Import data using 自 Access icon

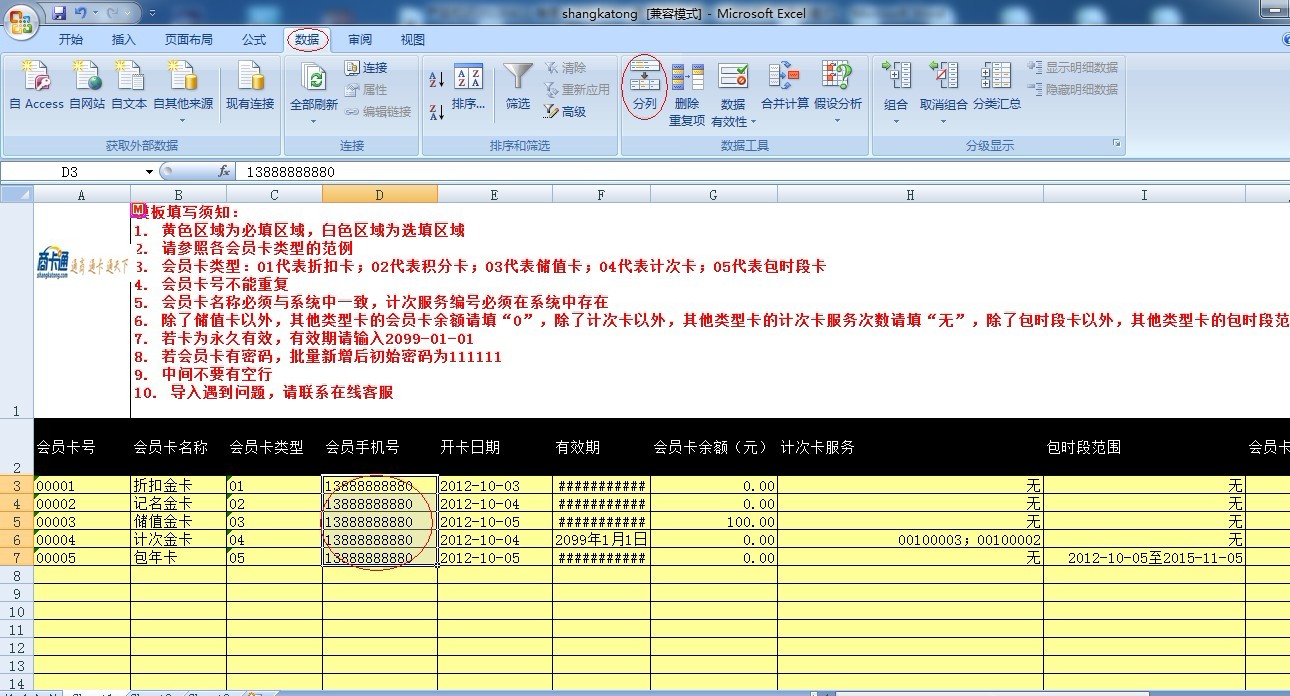point(36,78)
